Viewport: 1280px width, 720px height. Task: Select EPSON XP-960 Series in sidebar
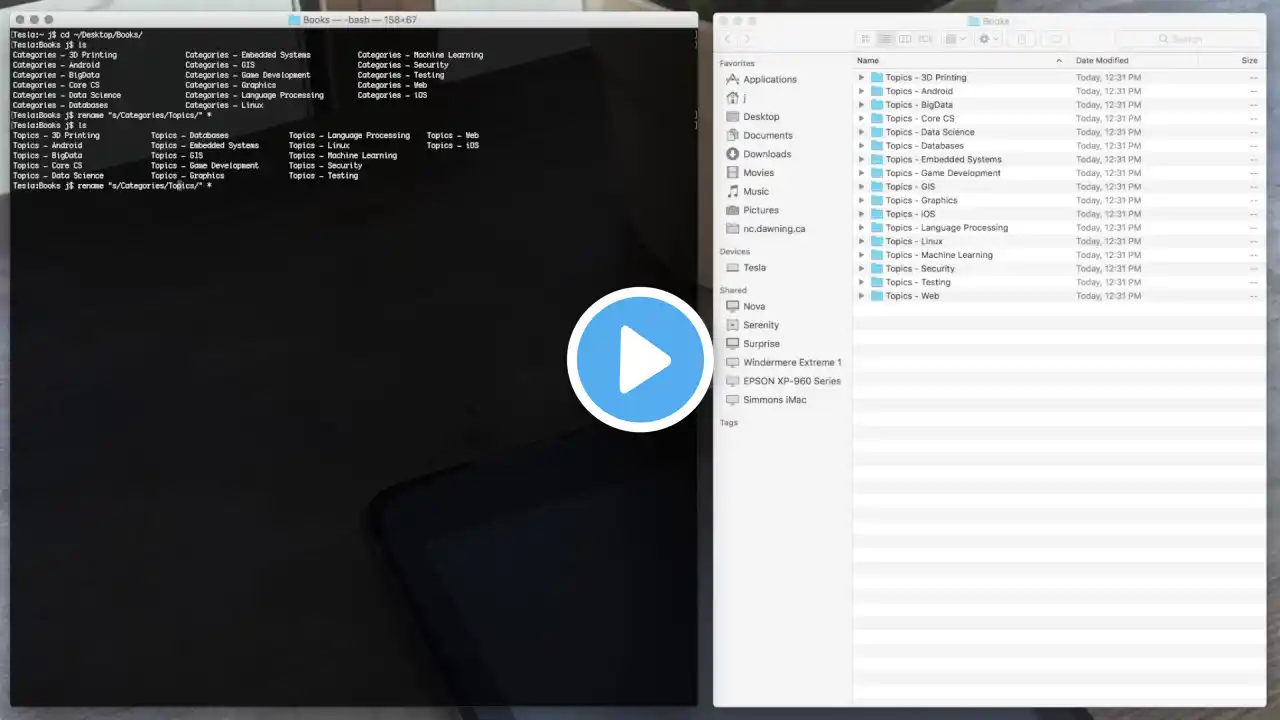(x=792, y=381)
